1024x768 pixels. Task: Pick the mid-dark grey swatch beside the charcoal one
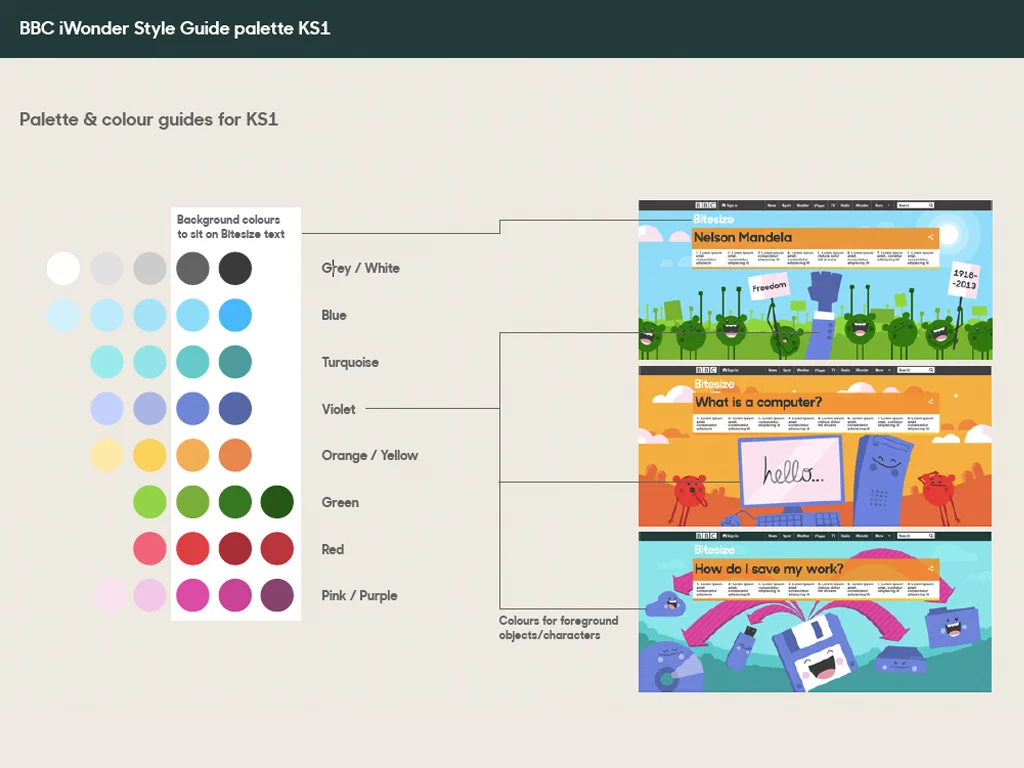(193, 268)
